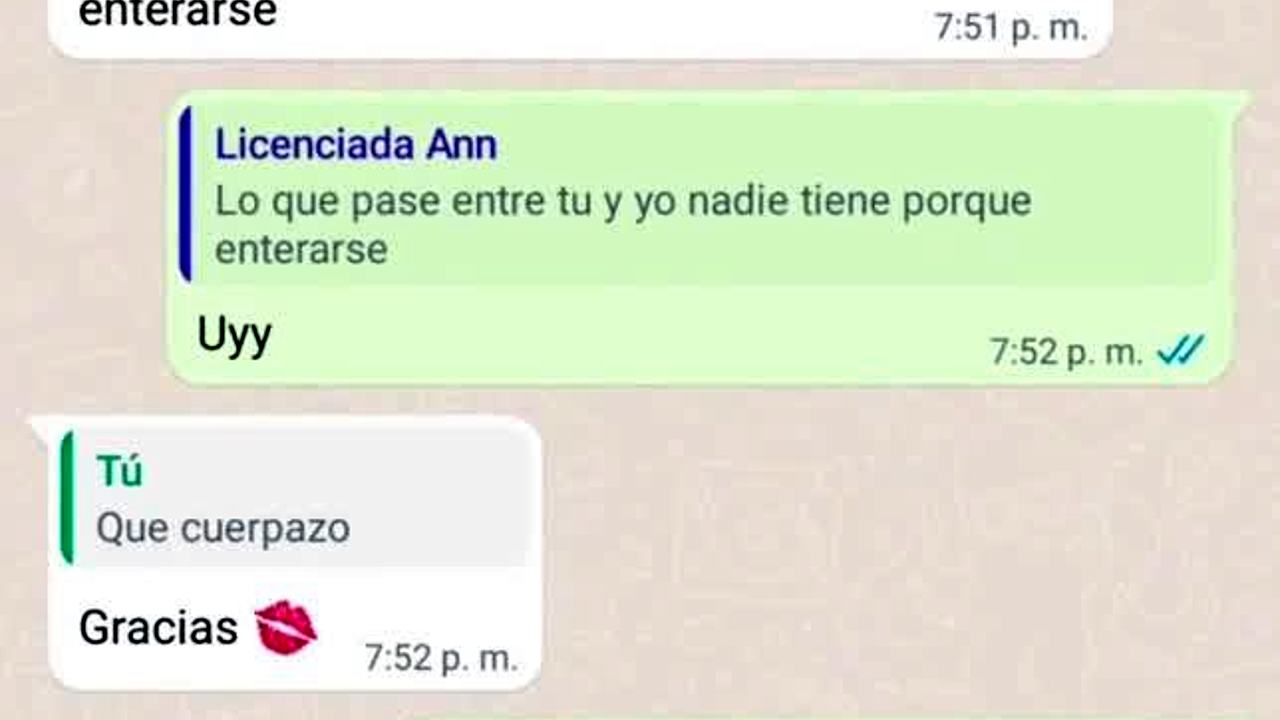Click the 7:51 p. m. timestamp
Viewport: 1280px width, 720px height.
pos(1010,27)
